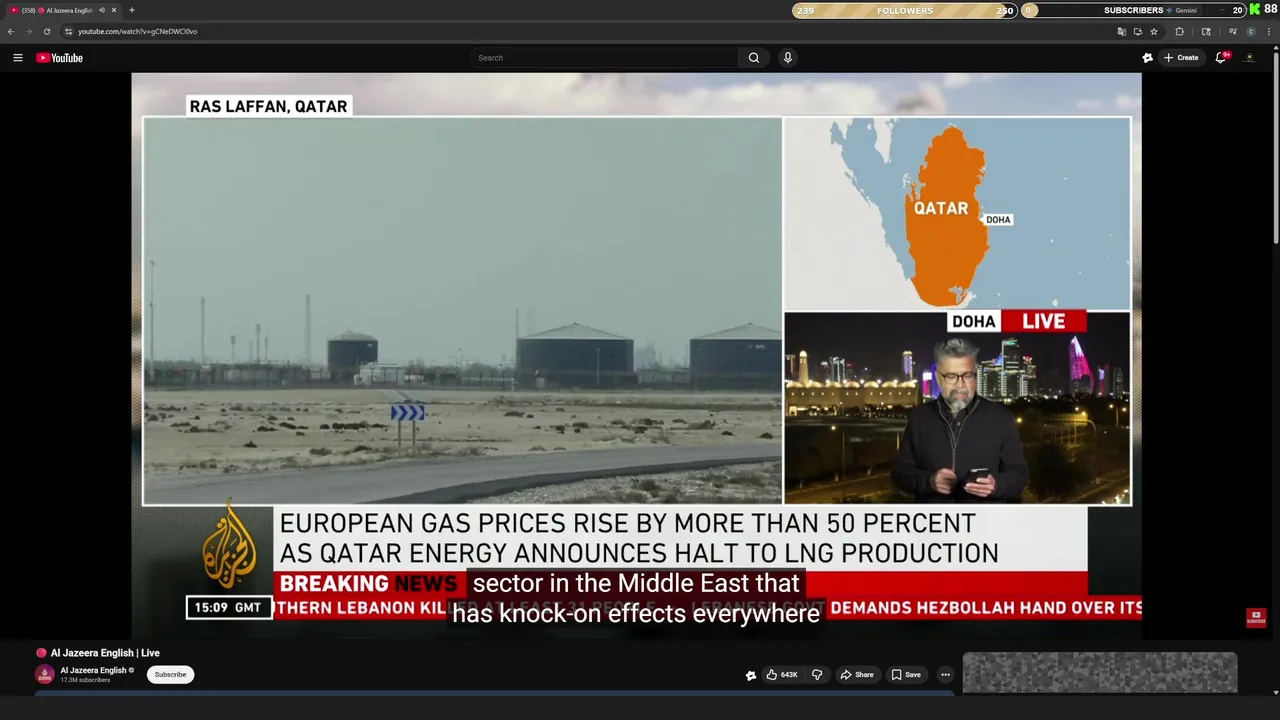Start voice search with the microphone
The image size is (1280, 720).
click(x=788, y=58)
